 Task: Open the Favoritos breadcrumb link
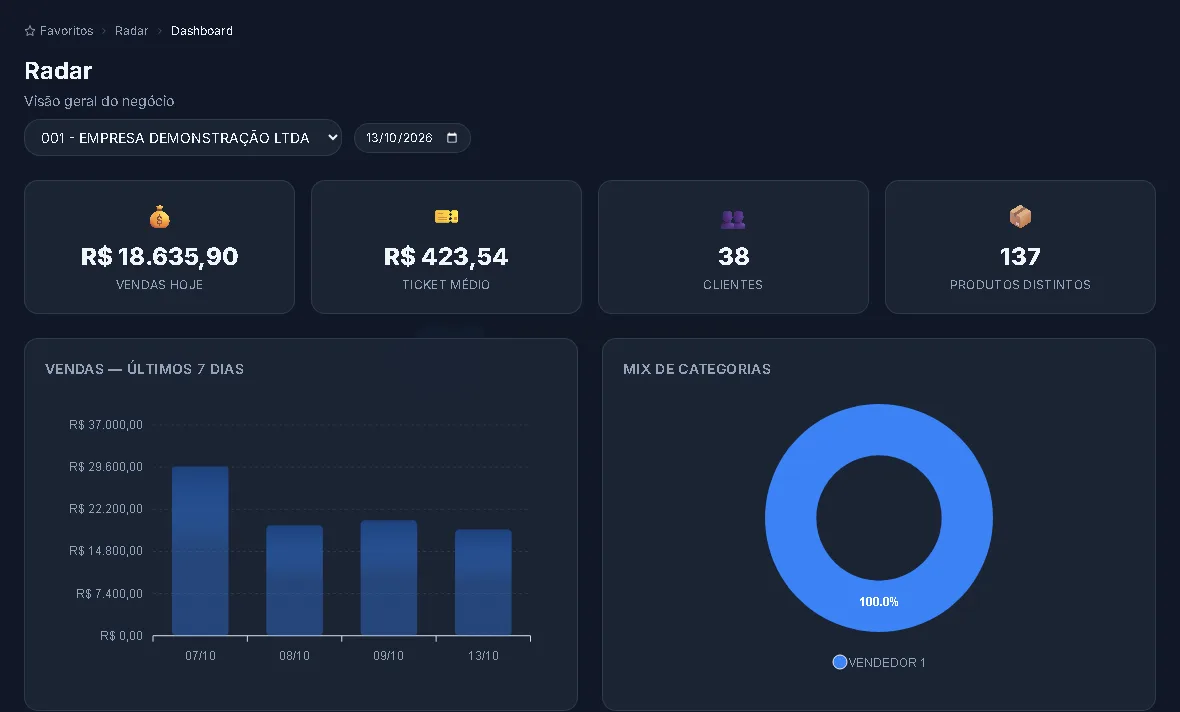(66, 31)
